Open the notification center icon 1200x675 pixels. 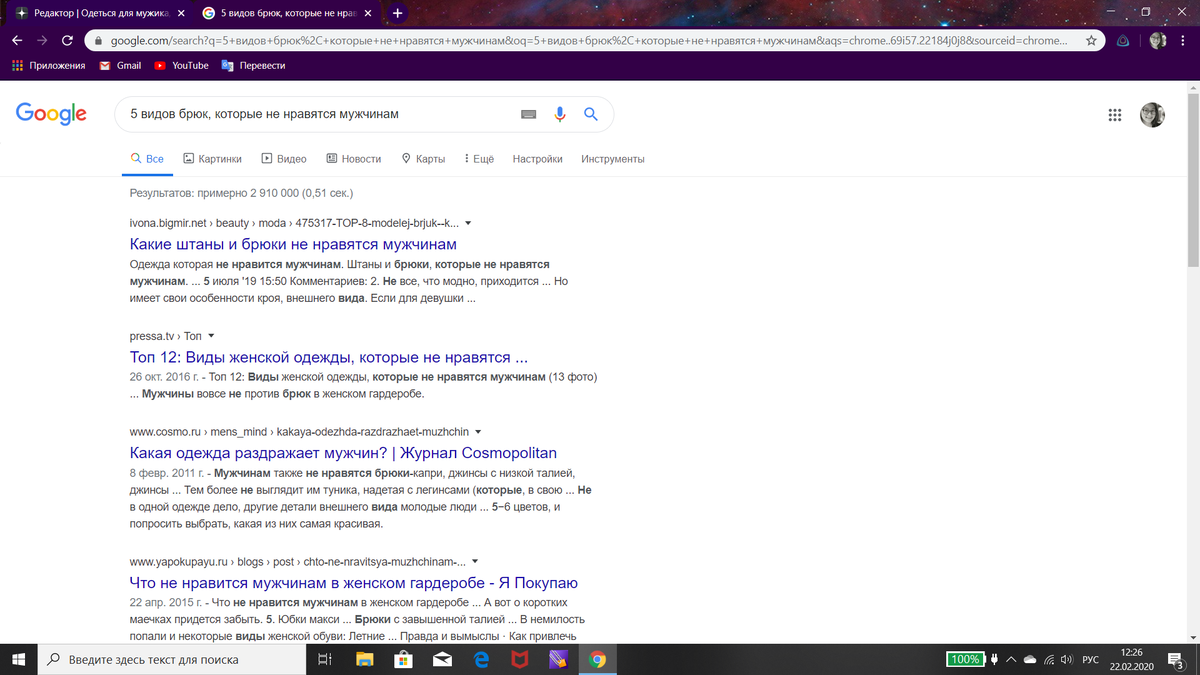(x=1176, y=659)
